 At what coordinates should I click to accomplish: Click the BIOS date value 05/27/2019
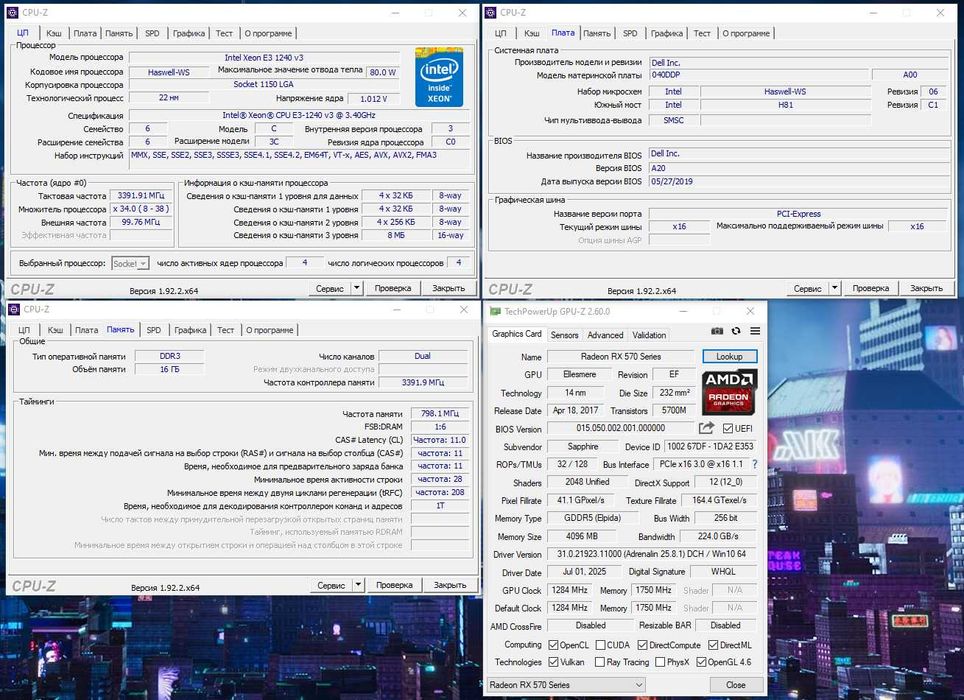click(x=798, y=181)
